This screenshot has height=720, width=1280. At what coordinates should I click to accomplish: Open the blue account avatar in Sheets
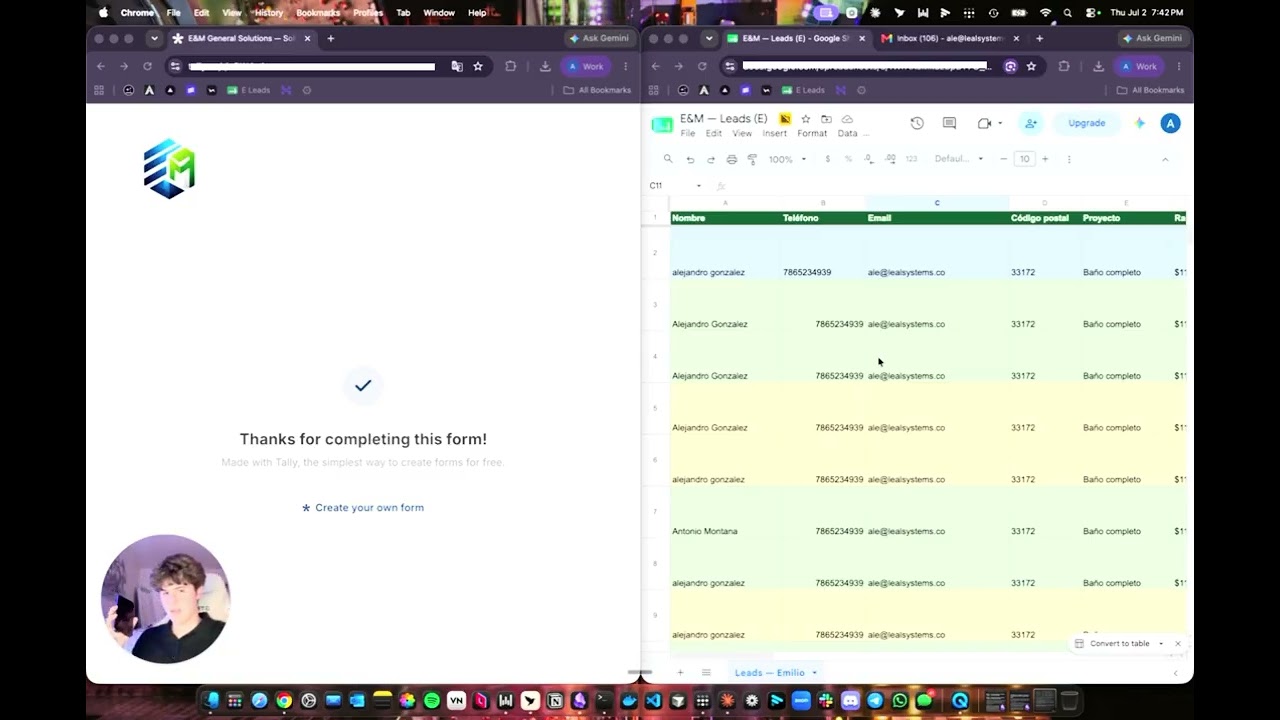(x=1170, y=123)
